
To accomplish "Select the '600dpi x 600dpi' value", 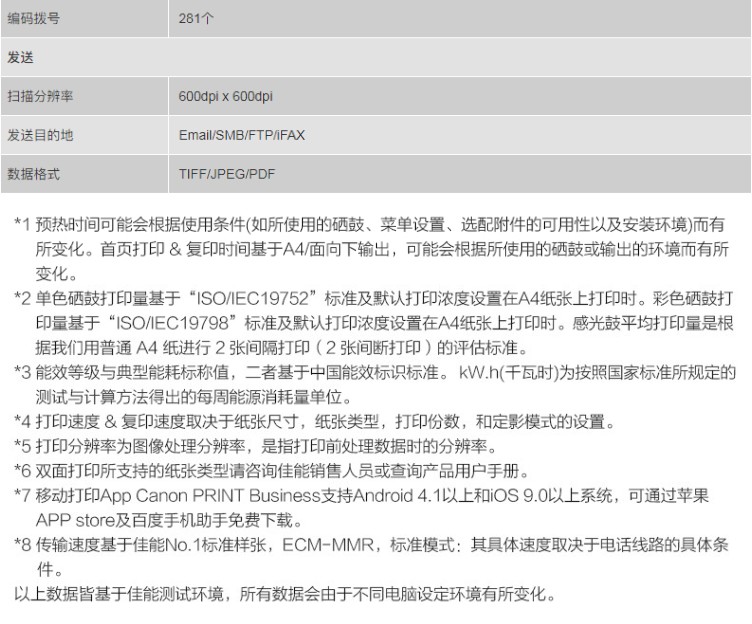I will point(225,96).
